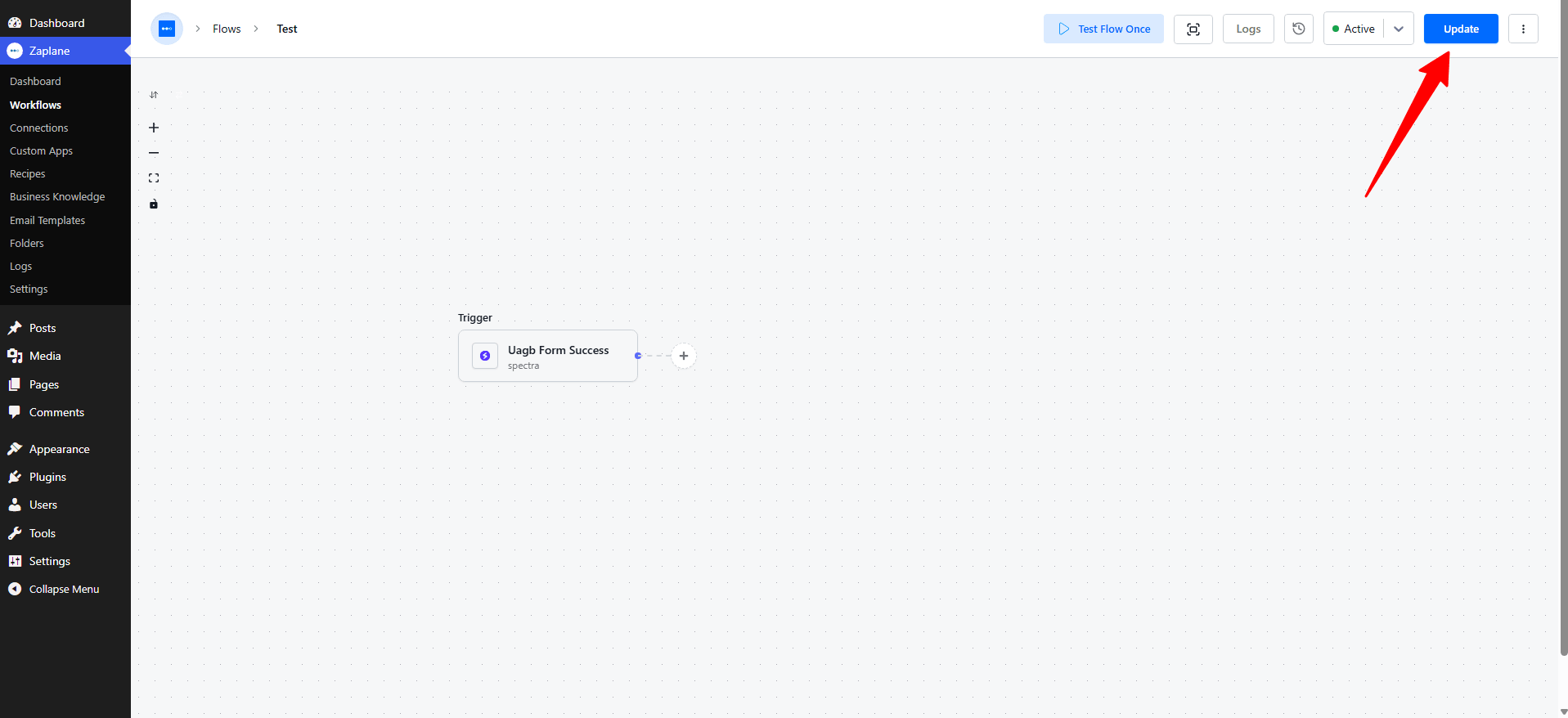Fit the view using the frame icon
Screen dimensions: 1568x718
[x=154, y=178]
